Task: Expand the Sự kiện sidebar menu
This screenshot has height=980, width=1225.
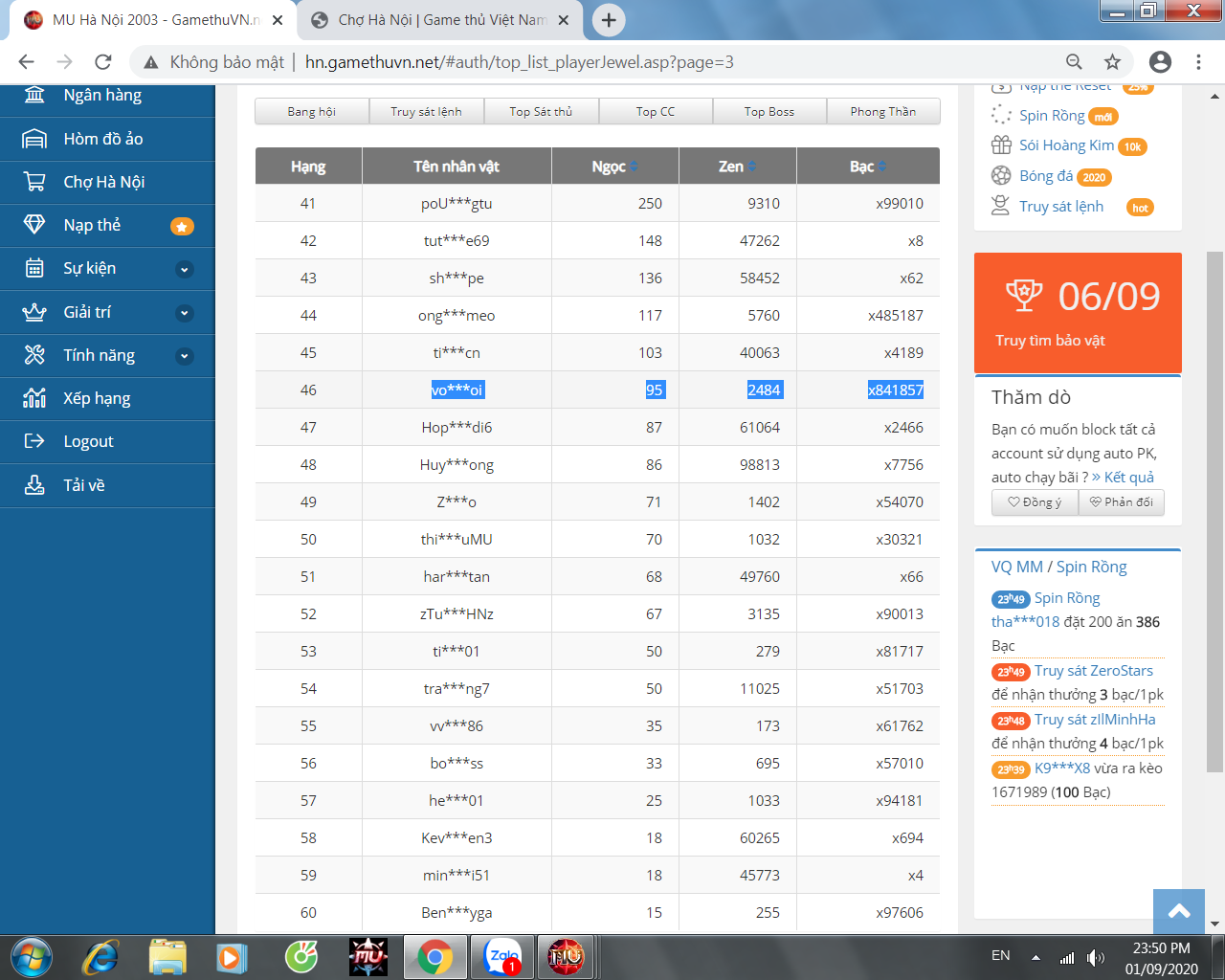Action: click(185, 269)
